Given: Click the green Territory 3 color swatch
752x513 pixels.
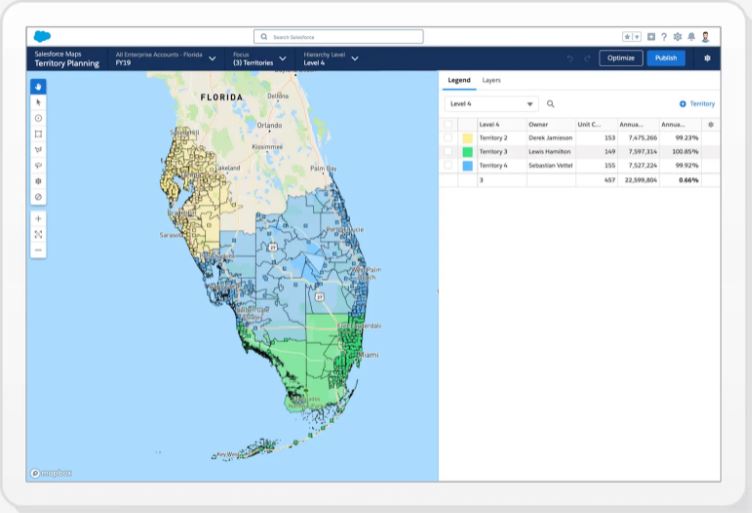Looking at the screenshot, I should point(467,152).
